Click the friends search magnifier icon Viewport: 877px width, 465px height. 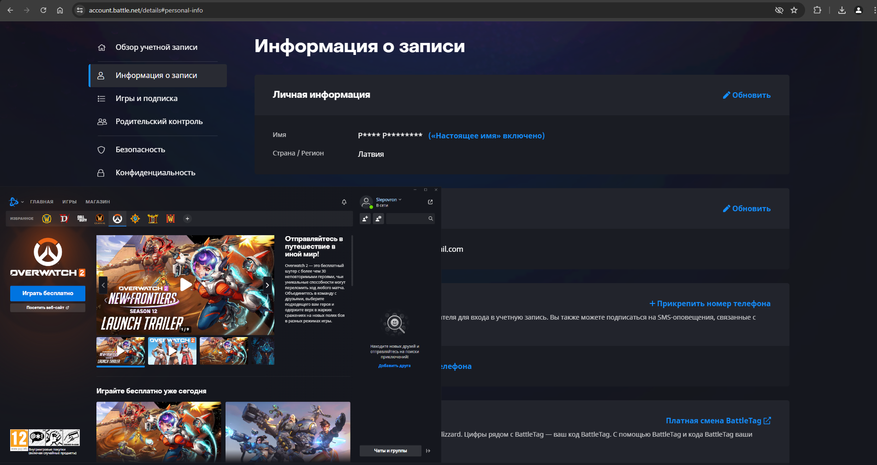(431, 219)
